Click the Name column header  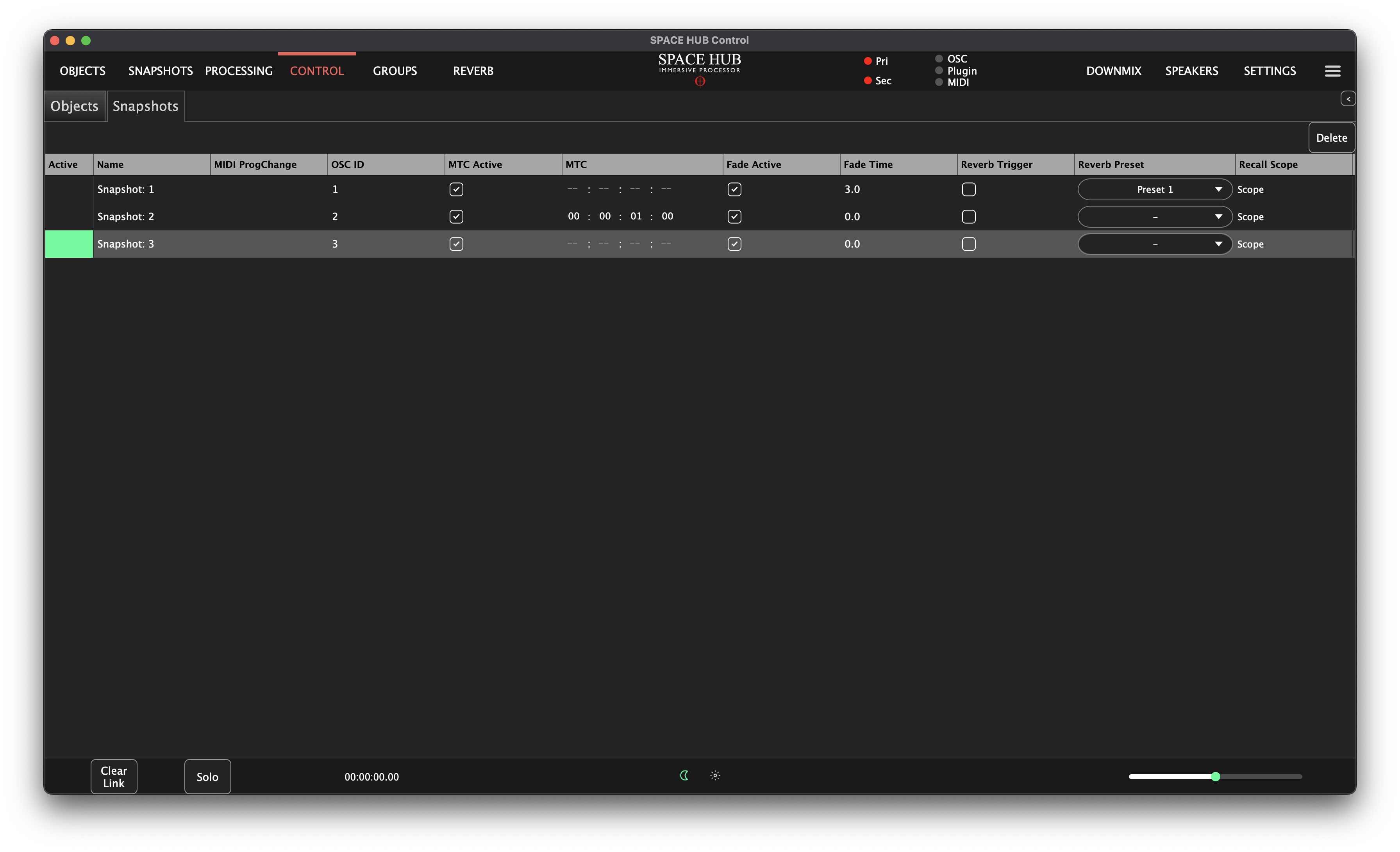pyautogui.click(x=152, y=164)
